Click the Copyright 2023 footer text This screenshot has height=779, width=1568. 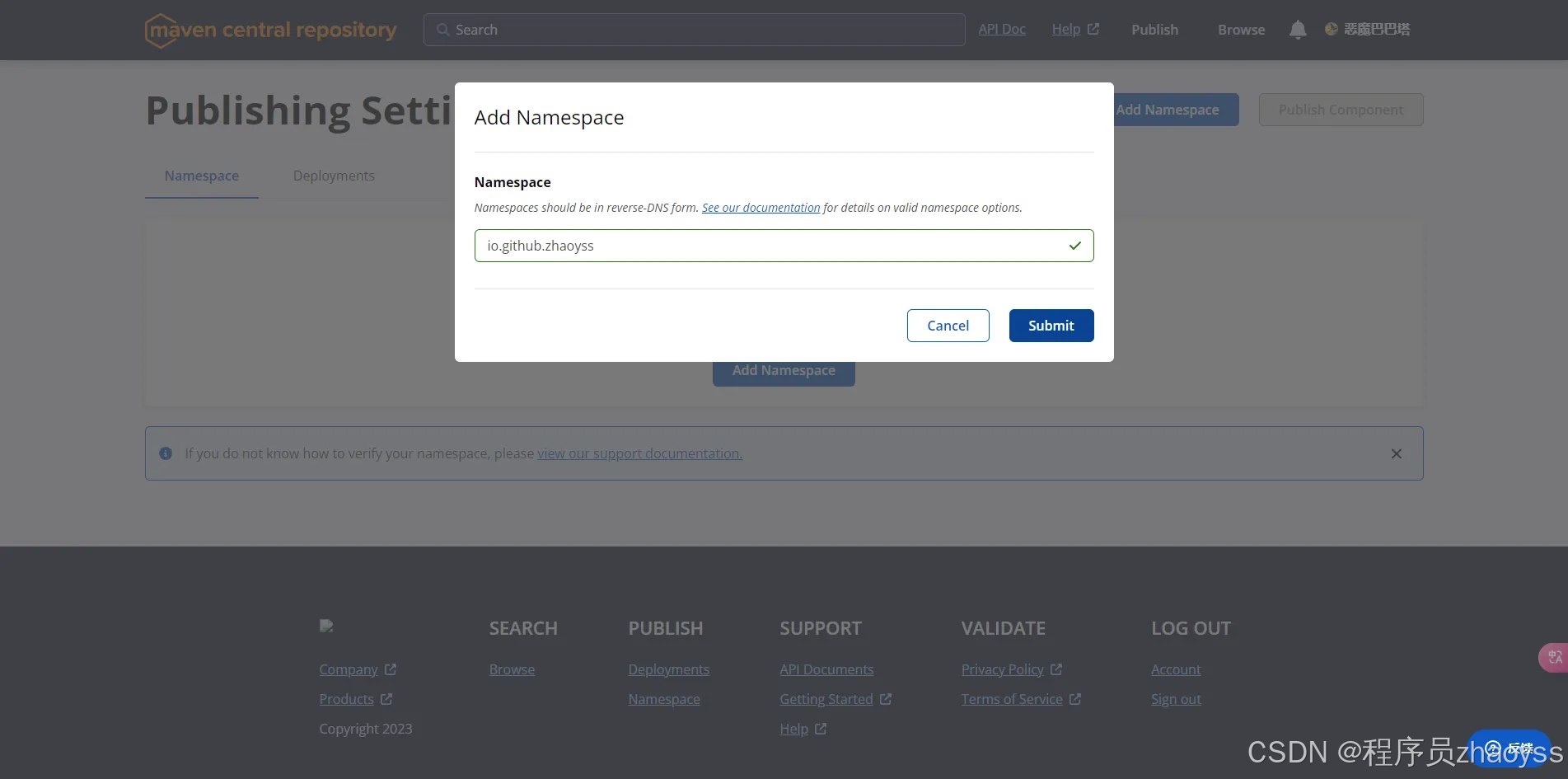coord(366,729)
